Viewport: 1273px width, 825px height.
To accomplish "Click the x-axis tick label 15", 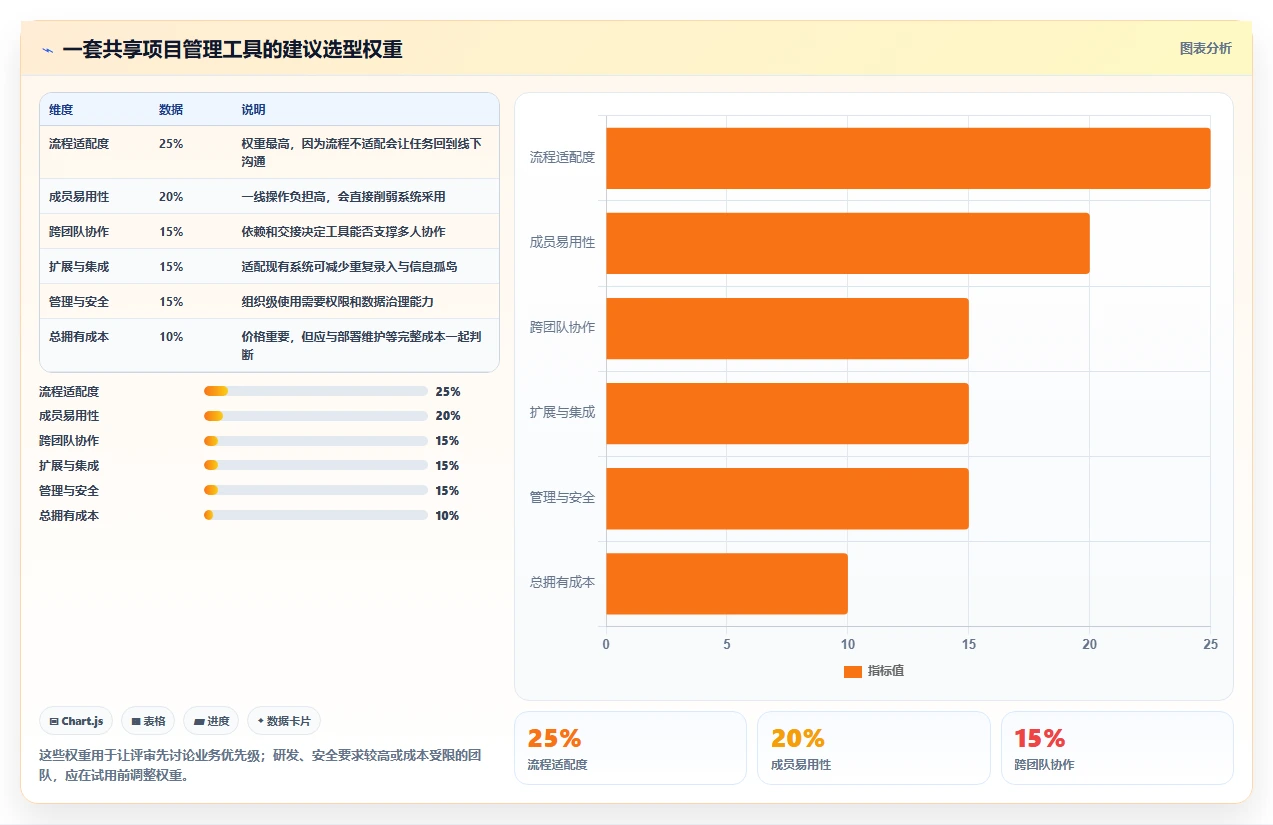I will [x=968, y=645].
